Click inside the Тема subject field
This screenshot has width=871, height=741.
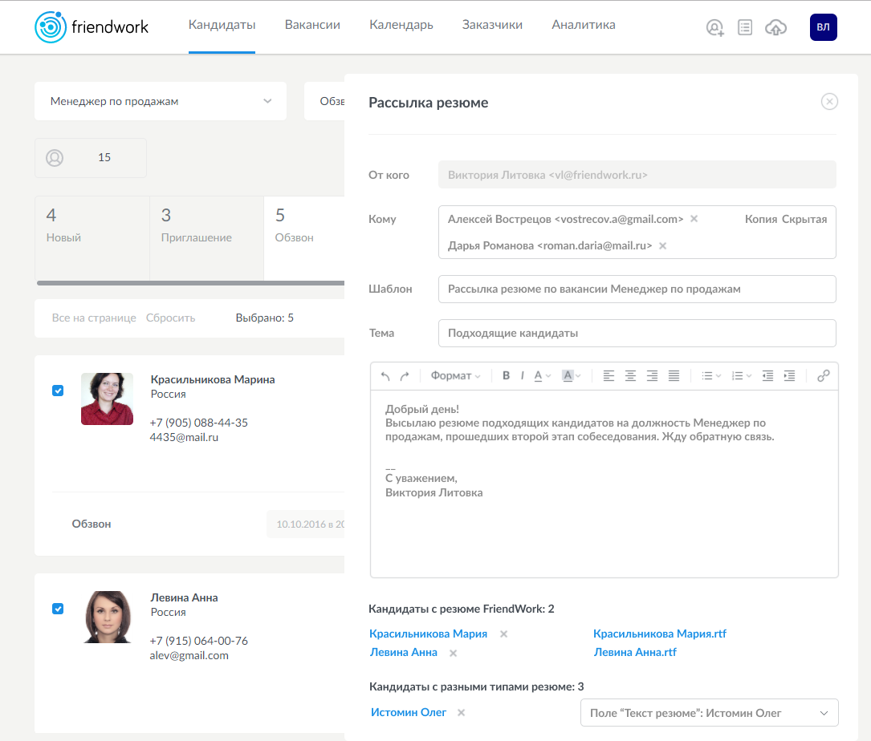click(637, 333)
